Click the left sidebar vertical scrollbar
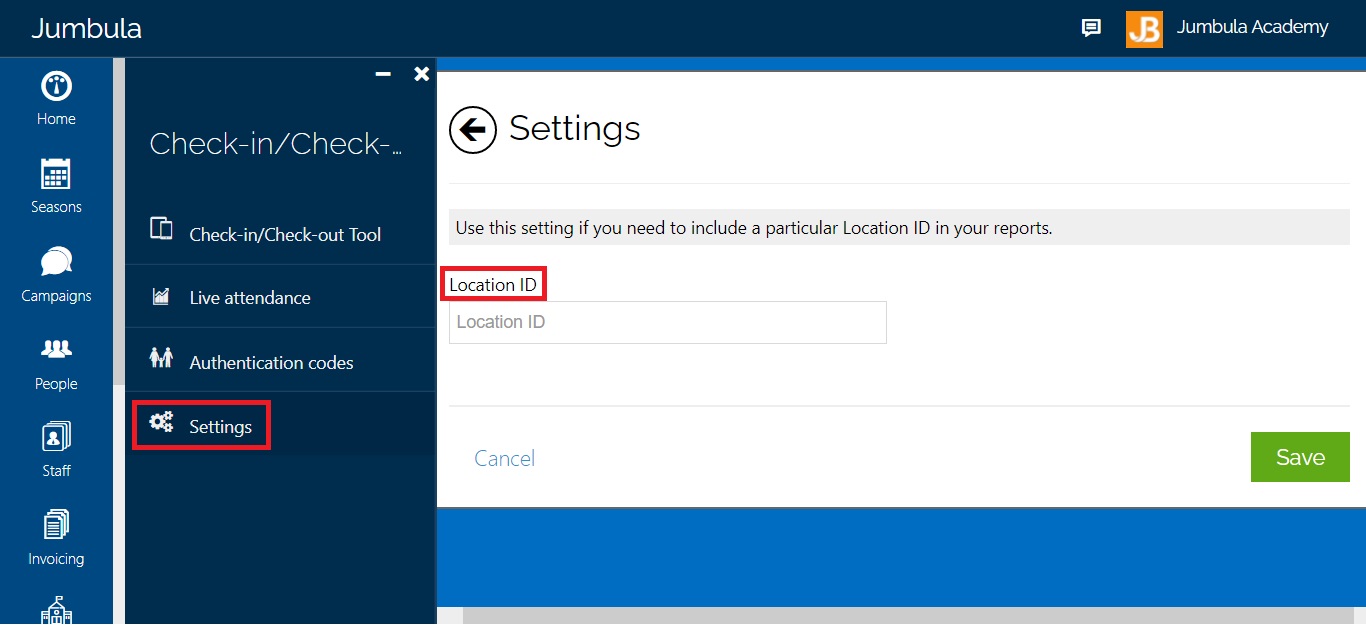 [119, 222]
